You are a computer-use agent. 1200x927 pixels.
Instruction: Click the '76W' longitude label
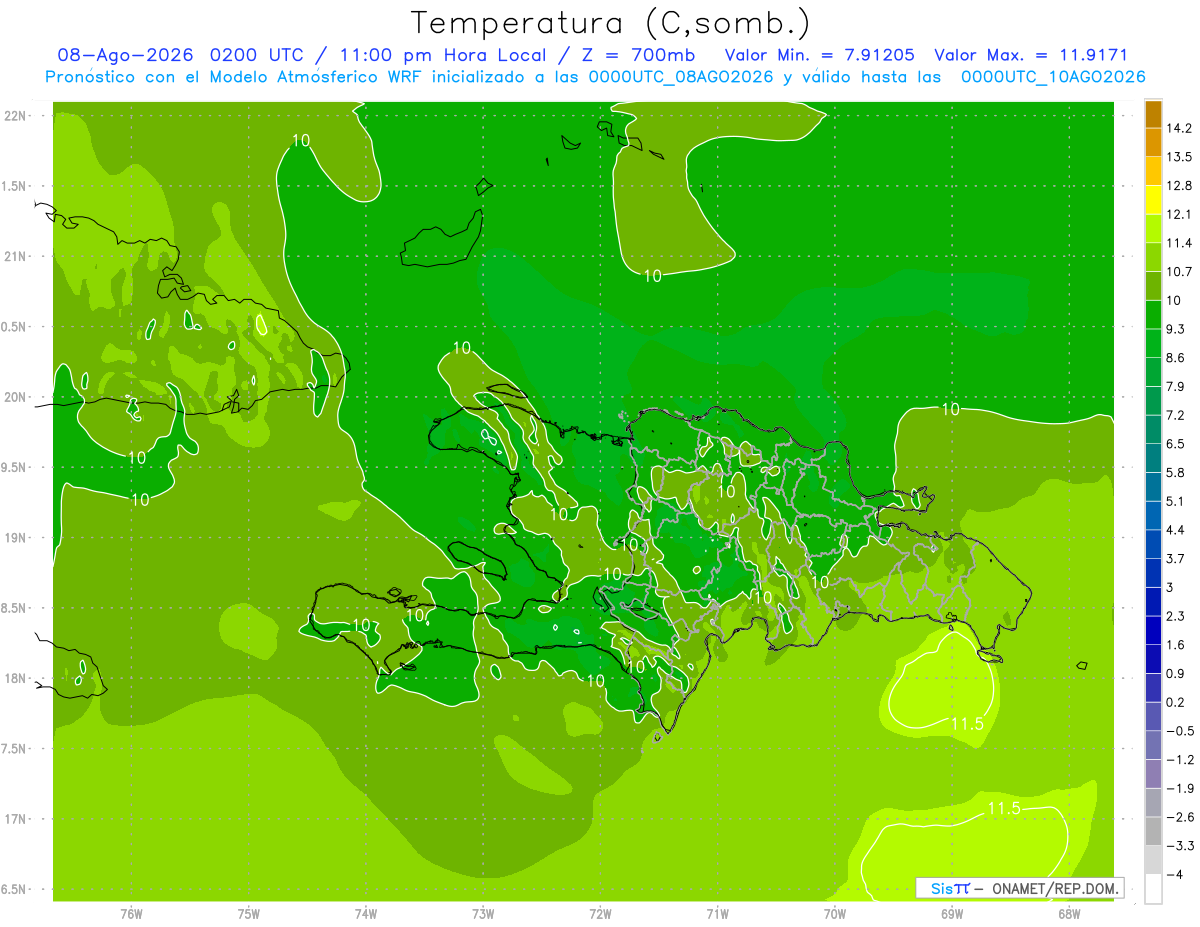131,914
